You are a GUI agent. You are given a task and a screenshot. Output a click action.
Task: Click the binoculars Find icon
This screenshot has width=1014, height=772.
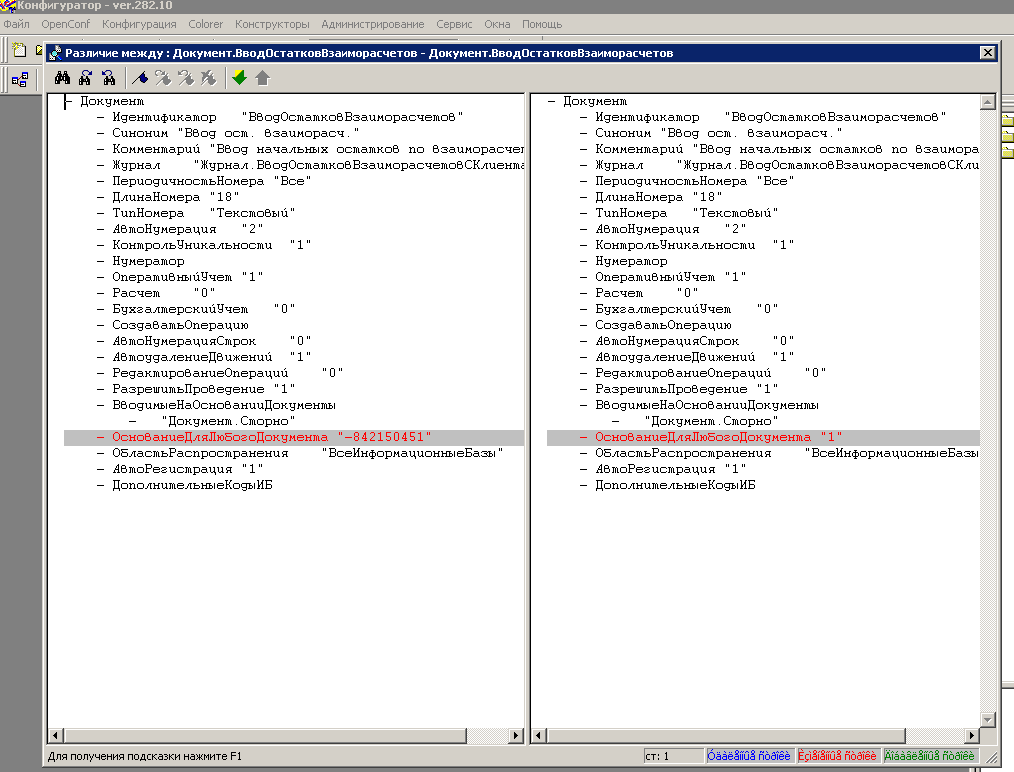(61, 77)
